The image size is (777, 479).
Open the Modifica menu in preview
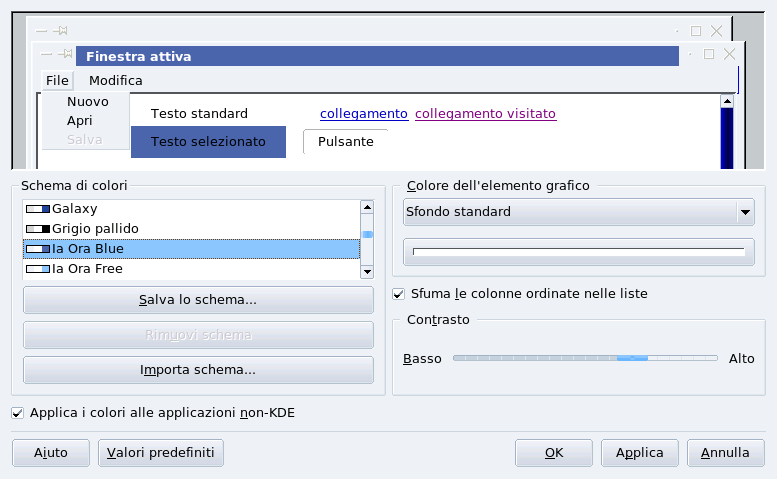tap(116, 80)
